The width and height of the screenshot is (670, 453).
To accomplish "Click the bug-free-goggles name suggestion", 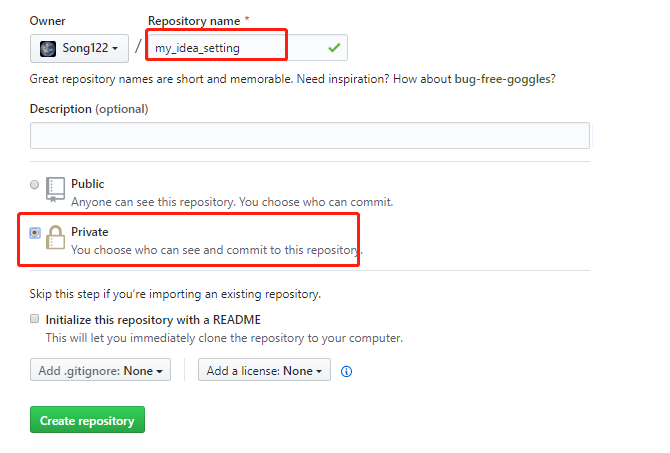I will [505, 78].
